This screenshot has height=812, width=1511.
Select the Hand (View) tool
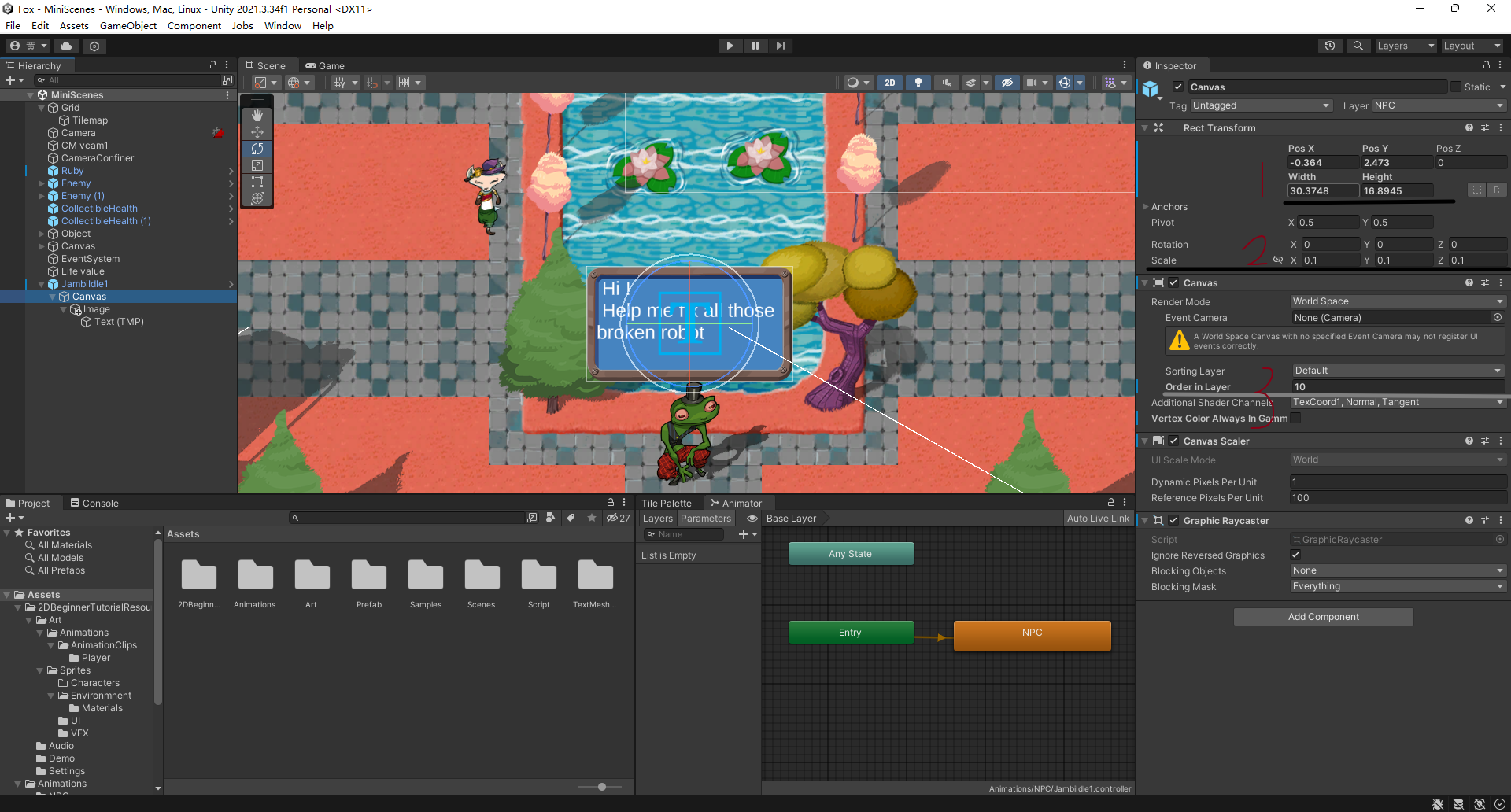click(x=257, y=115)
